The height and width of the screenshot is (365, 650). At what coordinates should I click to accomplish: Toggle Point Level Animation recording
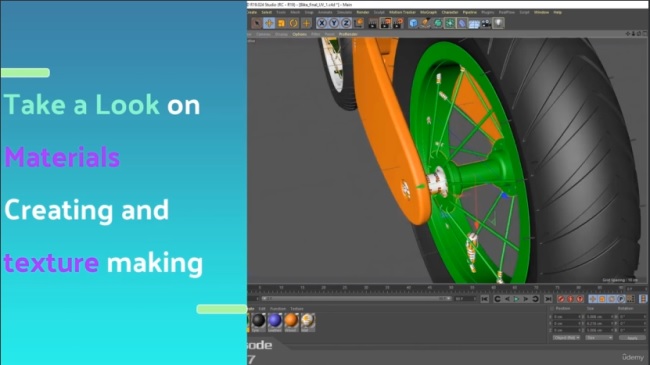631,299
